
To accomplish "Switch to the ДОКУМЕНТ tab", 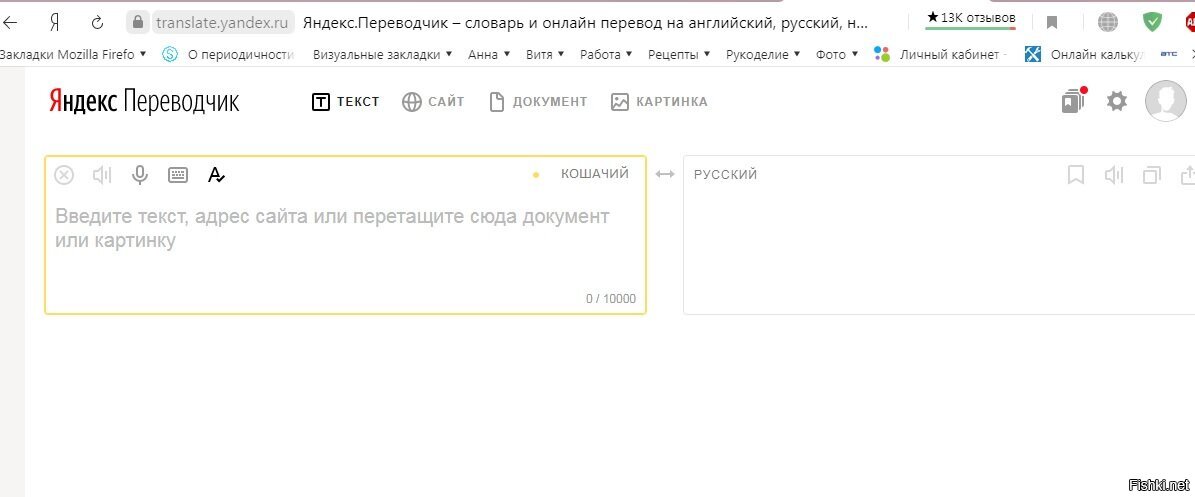I will 538,101.
